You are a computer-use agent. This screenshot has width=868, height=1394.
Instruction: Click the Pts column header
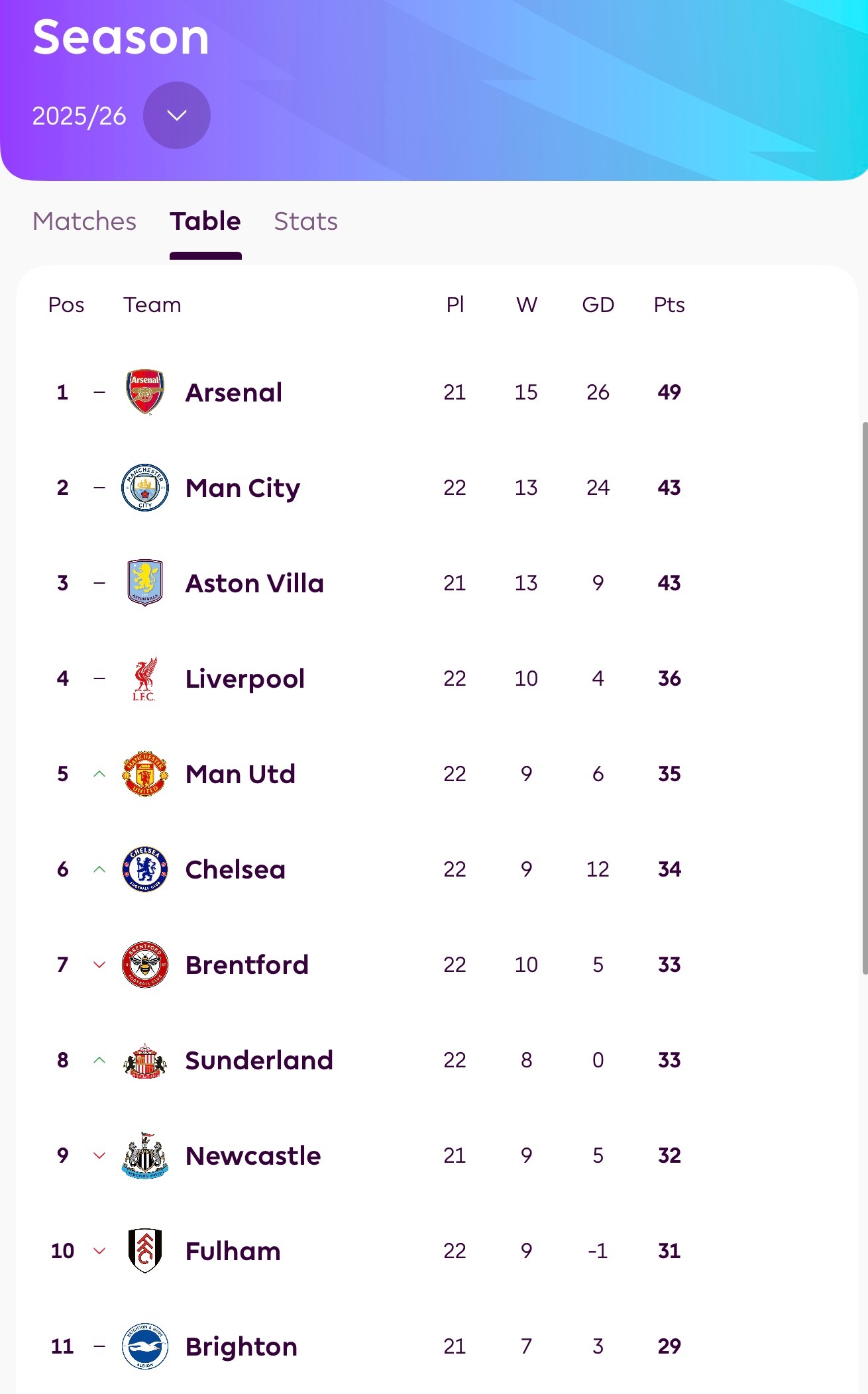(669, 305)
